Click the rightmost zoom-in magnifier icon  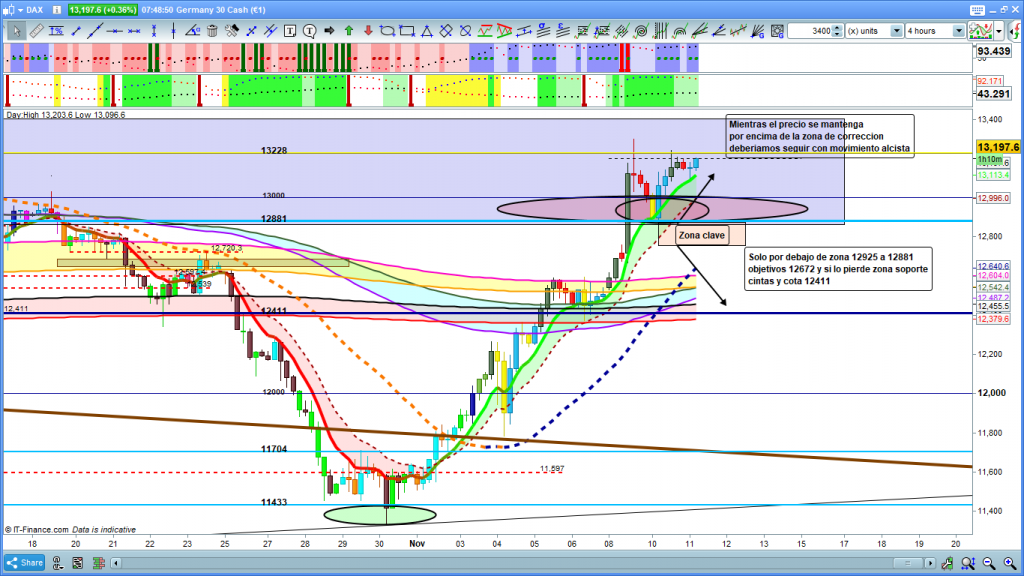[1013, 564]
